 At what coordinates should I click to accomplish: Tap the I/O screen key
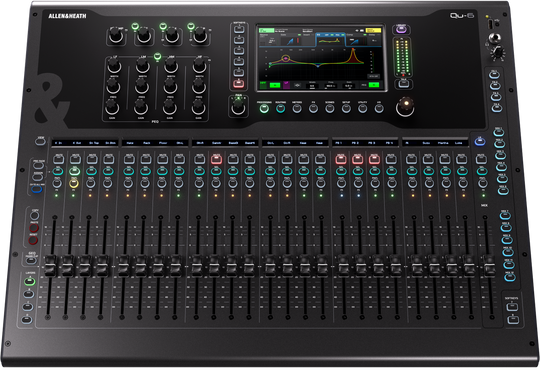point(379,109)
